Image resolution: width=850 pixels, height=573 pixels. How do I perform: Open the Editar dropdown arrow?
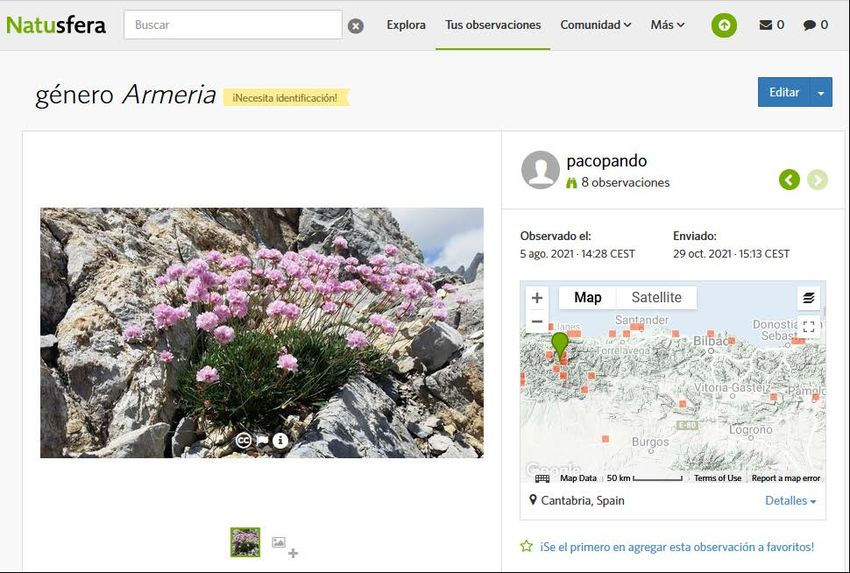821,92
